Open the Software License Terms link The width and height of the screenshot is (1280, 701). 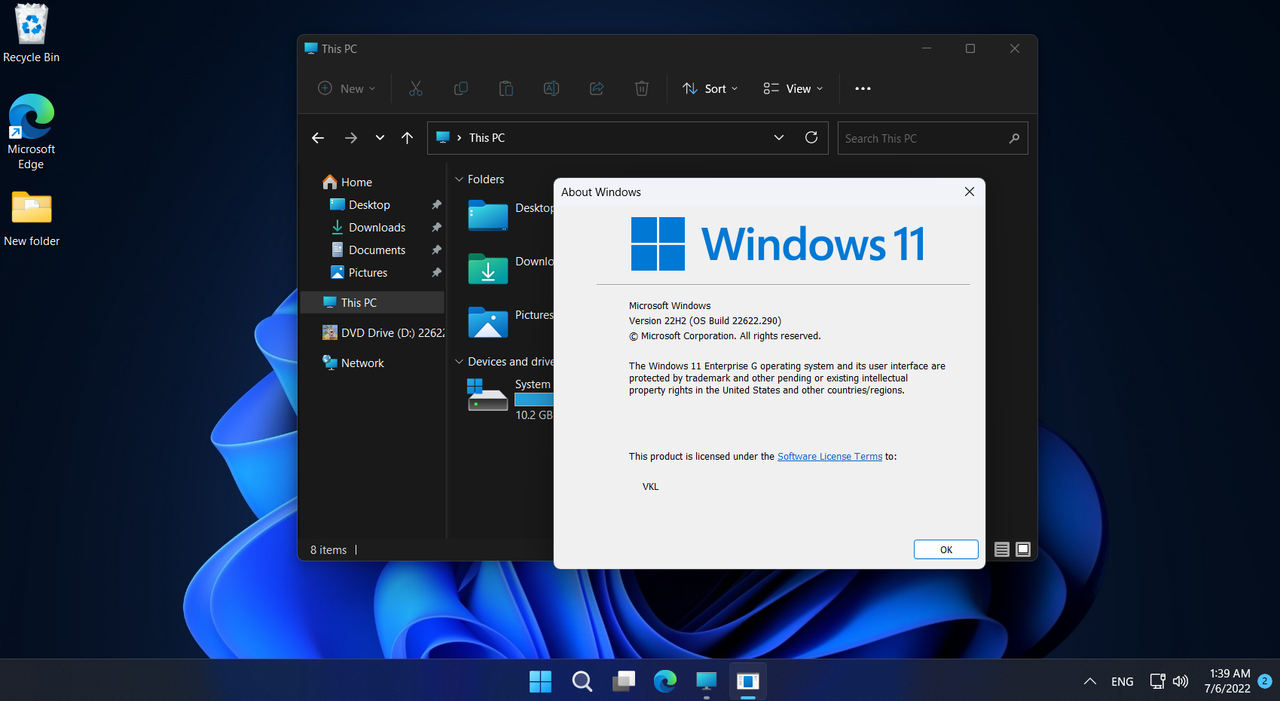coord(830,456)
